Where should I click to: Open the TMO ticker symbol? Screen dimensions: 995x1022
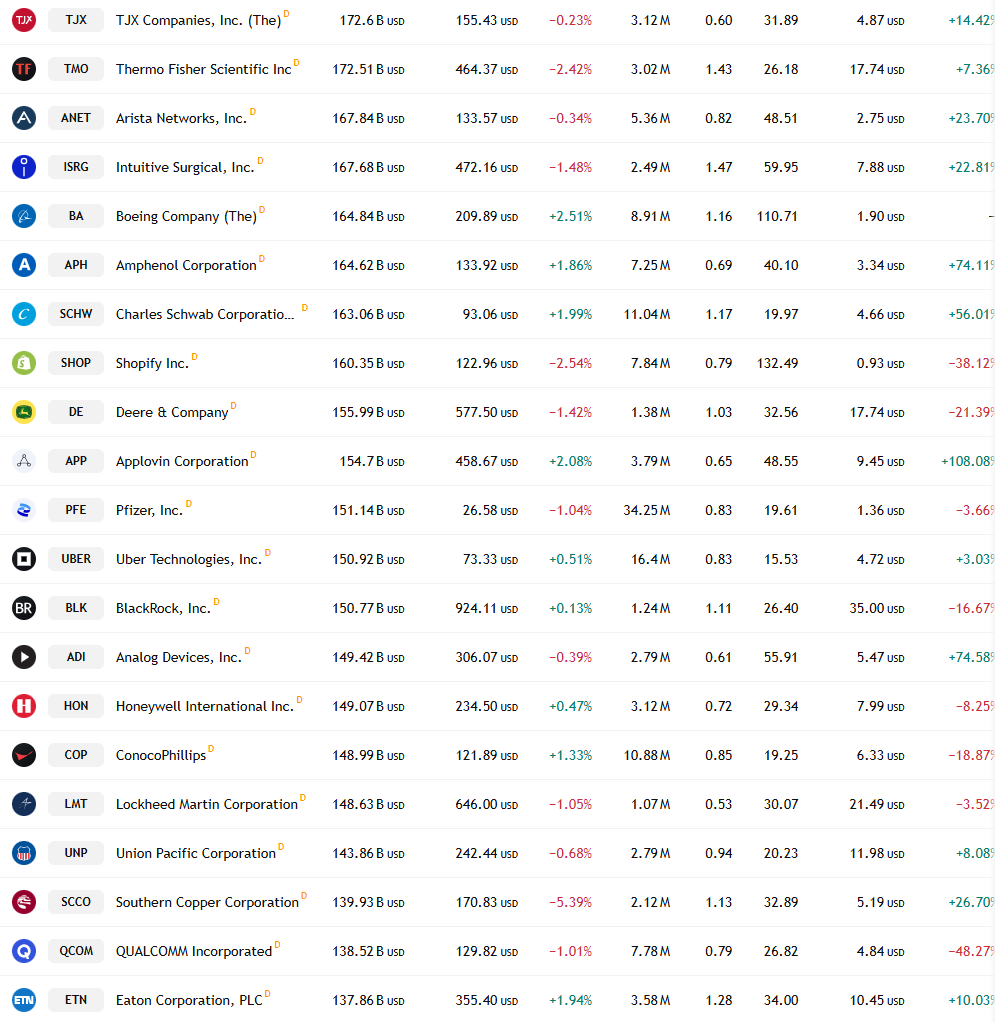76,68
